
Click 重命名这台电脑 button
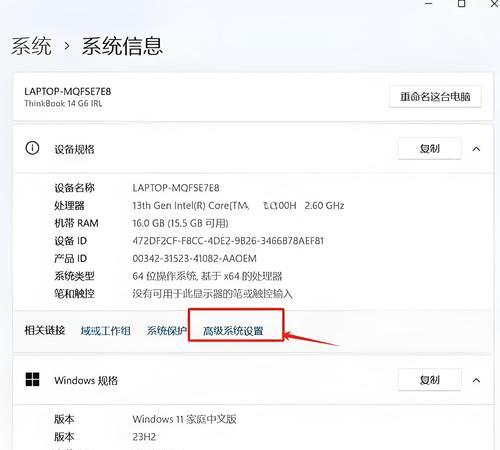tap(435, 97)
